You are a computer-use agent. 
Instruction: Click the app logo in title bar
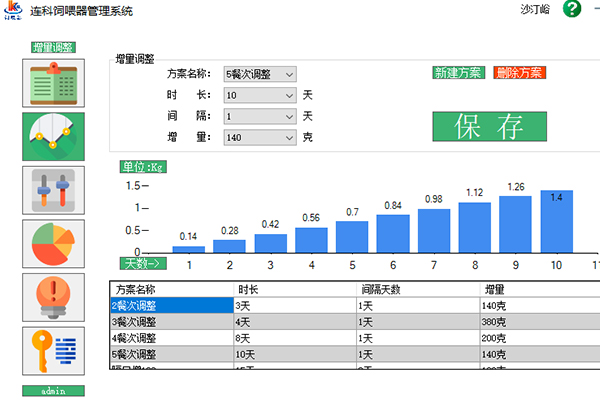coord(14,10)
